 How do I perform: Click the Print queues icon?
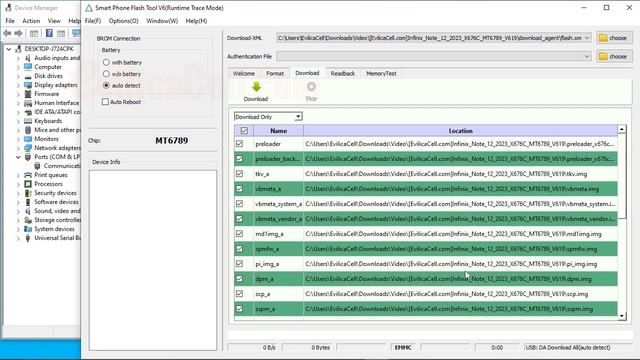tap(28, 175)
